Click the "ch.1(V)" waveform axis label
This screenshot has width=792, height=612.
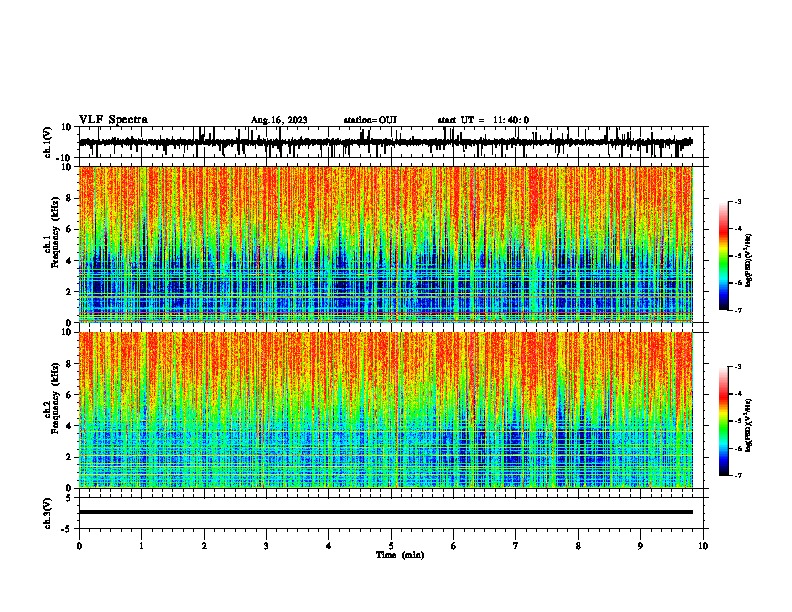click(48, 142)
